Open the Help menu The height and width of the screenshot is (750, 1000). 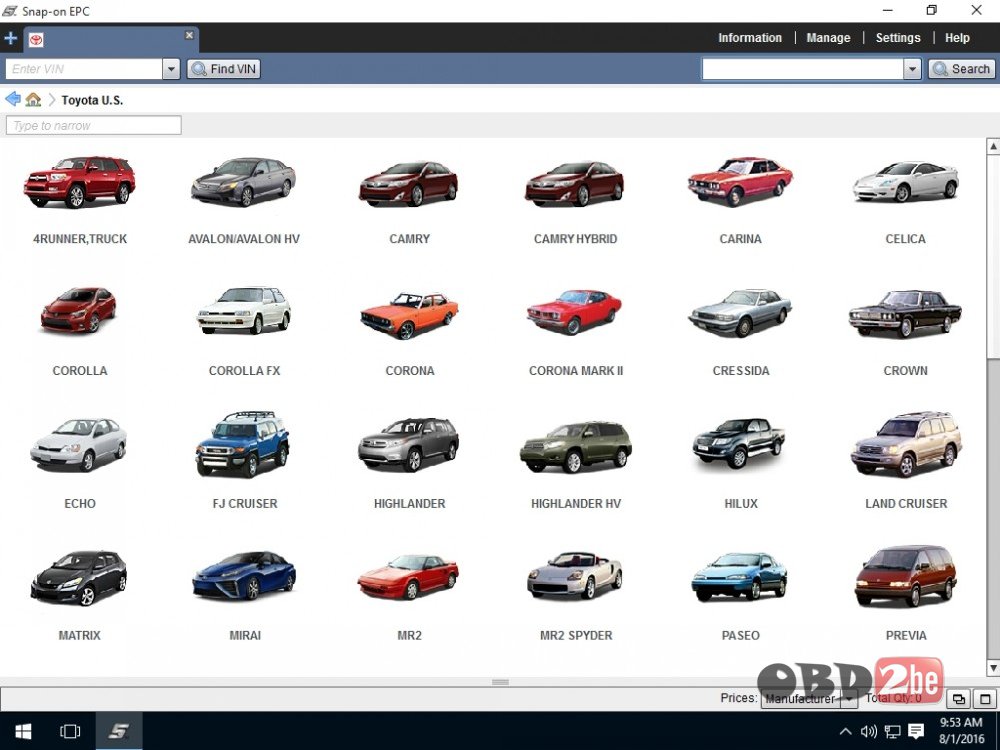(957, 38)
